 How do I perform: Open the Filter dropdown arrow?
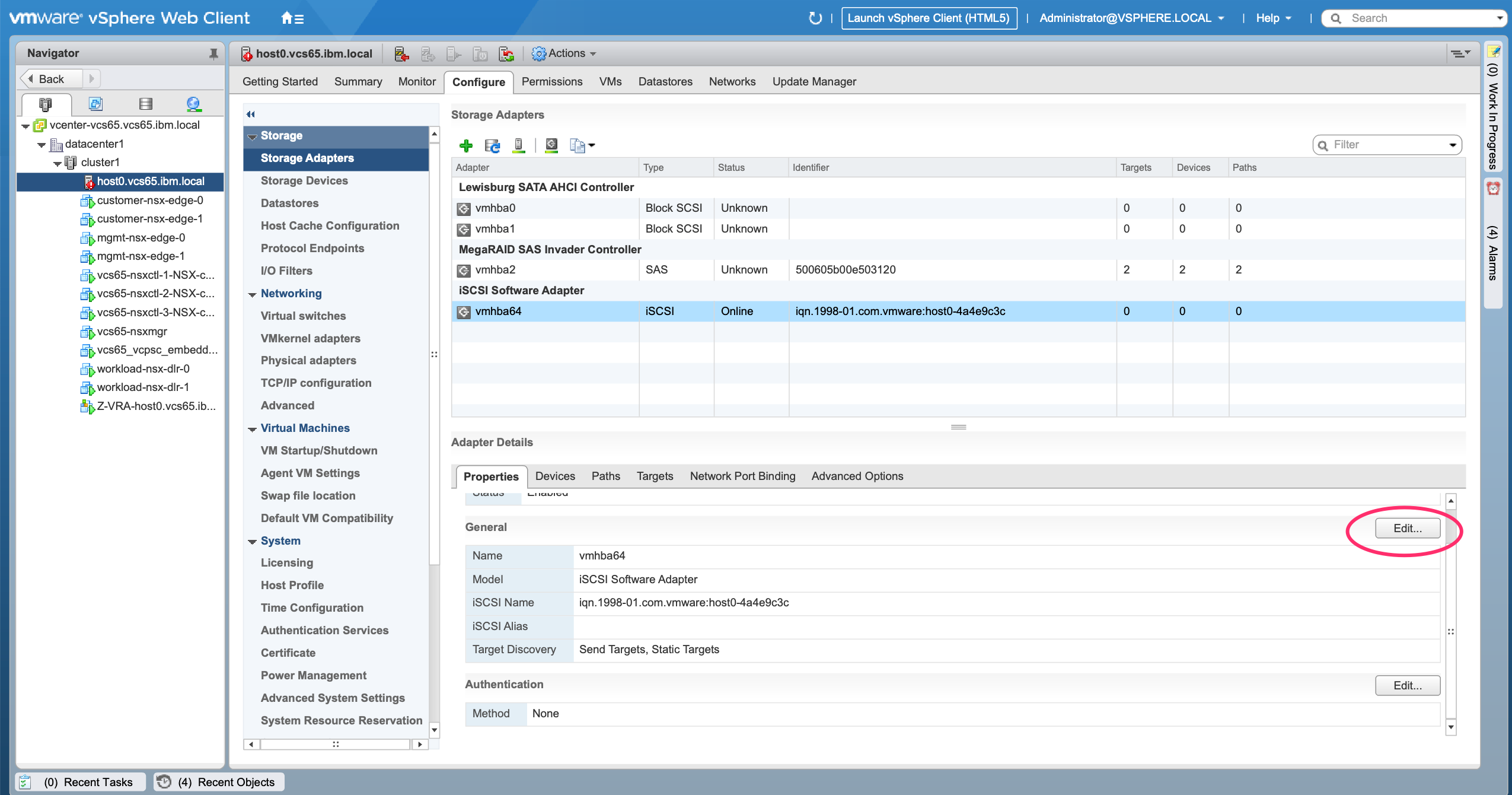pos(1453,145)
